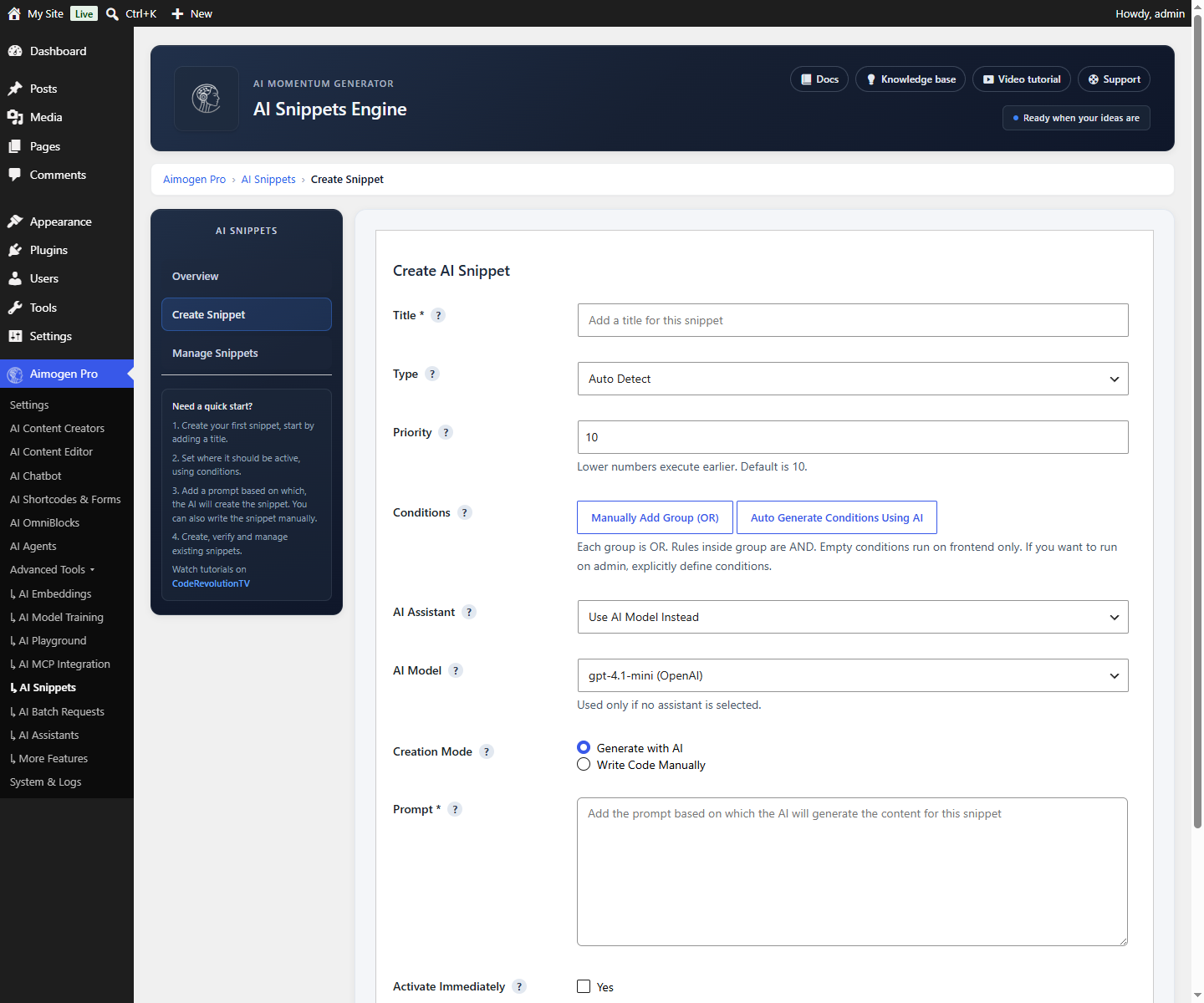1204x1003 pixels.
Task: Click the Tools wrench icon
Action: (15, 308)
